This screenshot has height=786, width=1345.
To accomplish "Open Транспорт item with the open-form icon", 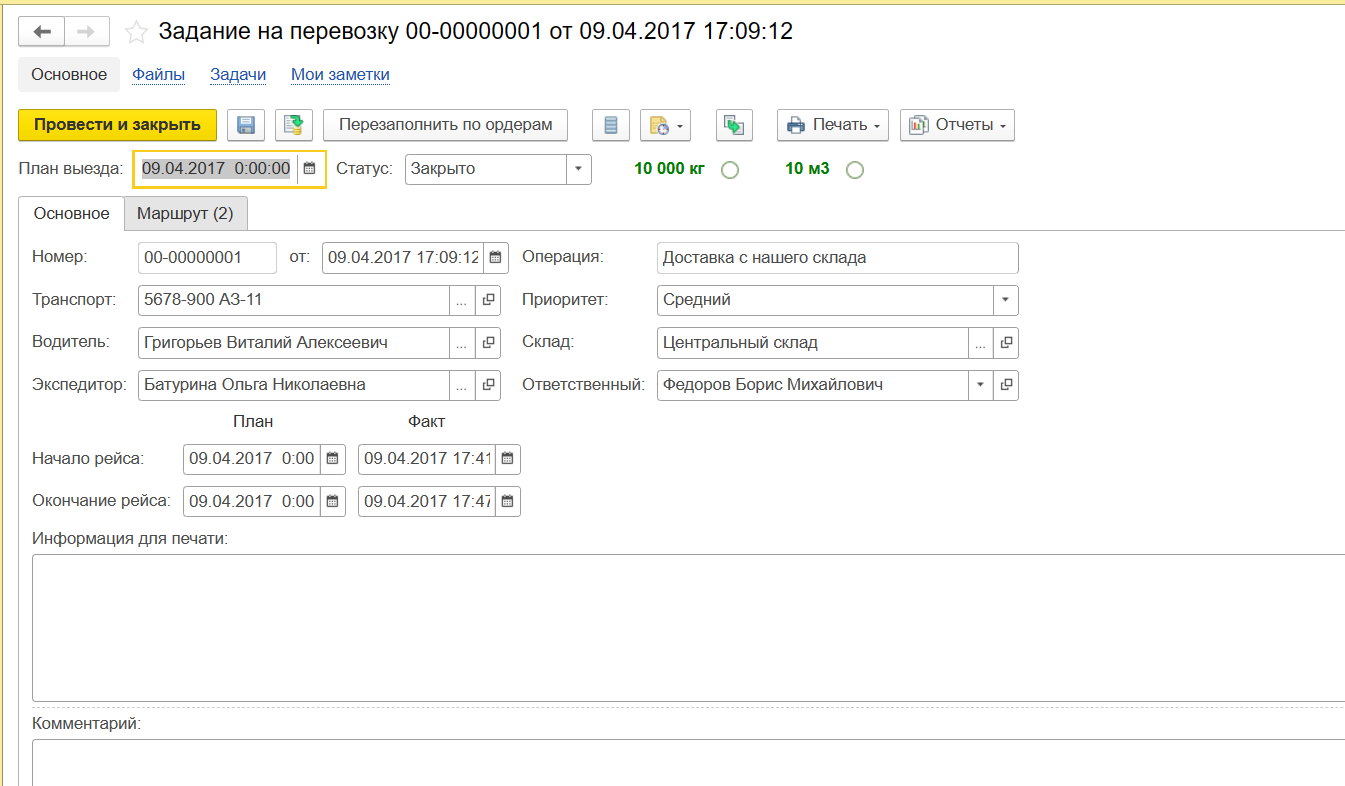I will (488, 299).
